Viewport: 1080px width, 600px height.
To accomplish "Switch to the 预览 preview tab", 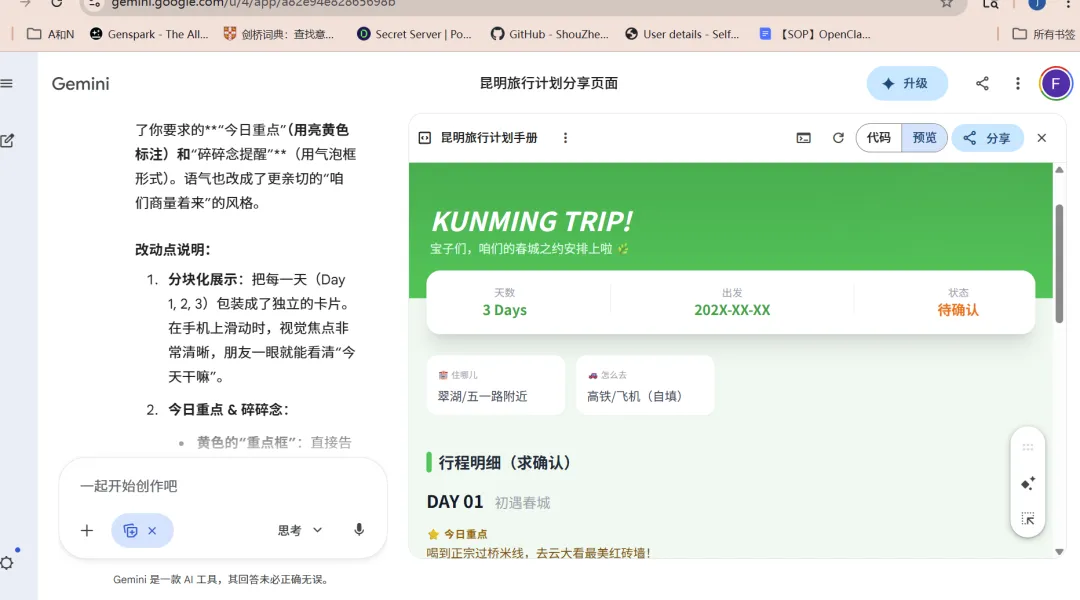I will click(x=924, y=138).
